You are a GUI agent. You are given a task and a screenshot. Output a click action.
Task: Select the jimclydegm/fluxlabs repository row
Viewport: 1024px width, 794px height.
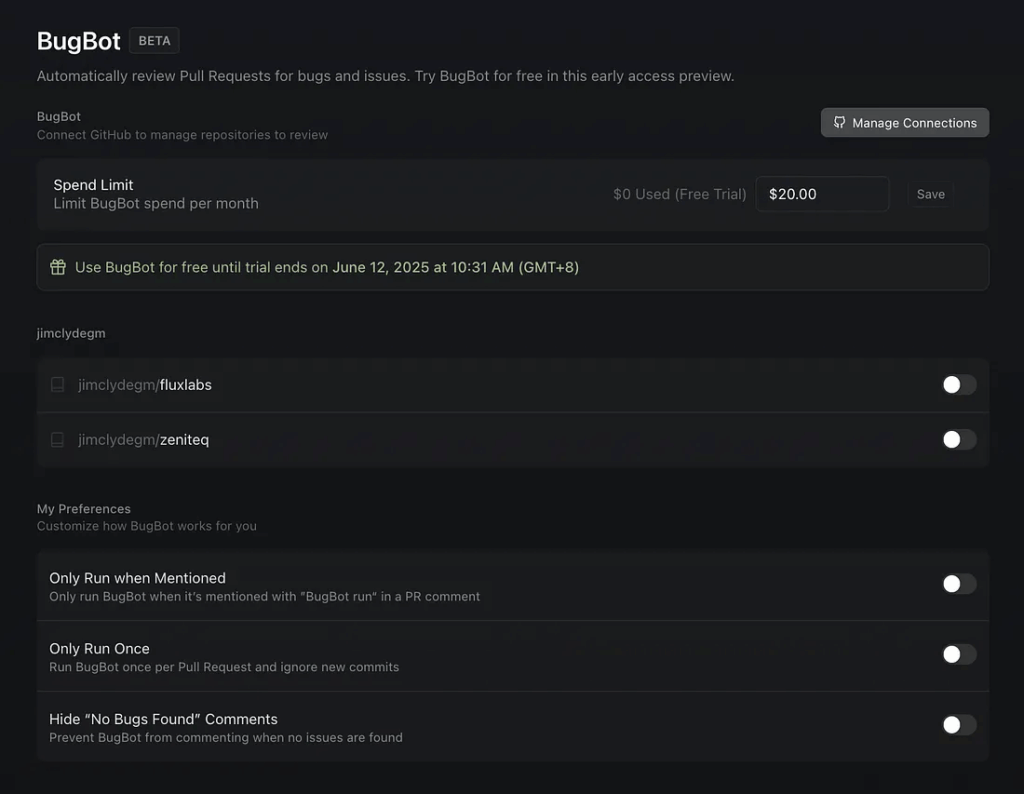pos(513,385)
